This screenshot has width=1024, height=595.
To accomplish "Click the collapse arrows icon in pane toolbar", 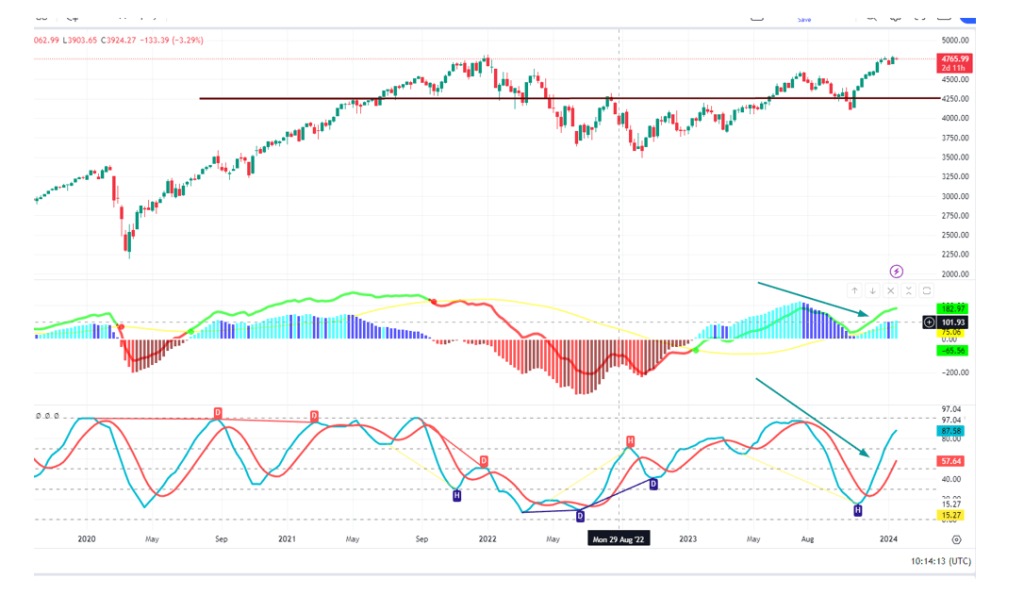I will point(907,291).
